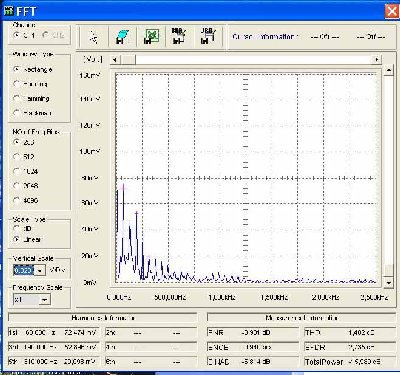Click the tallest spectrum peak in plot
This screenshot has height=375, width=400.
point(124,188)
